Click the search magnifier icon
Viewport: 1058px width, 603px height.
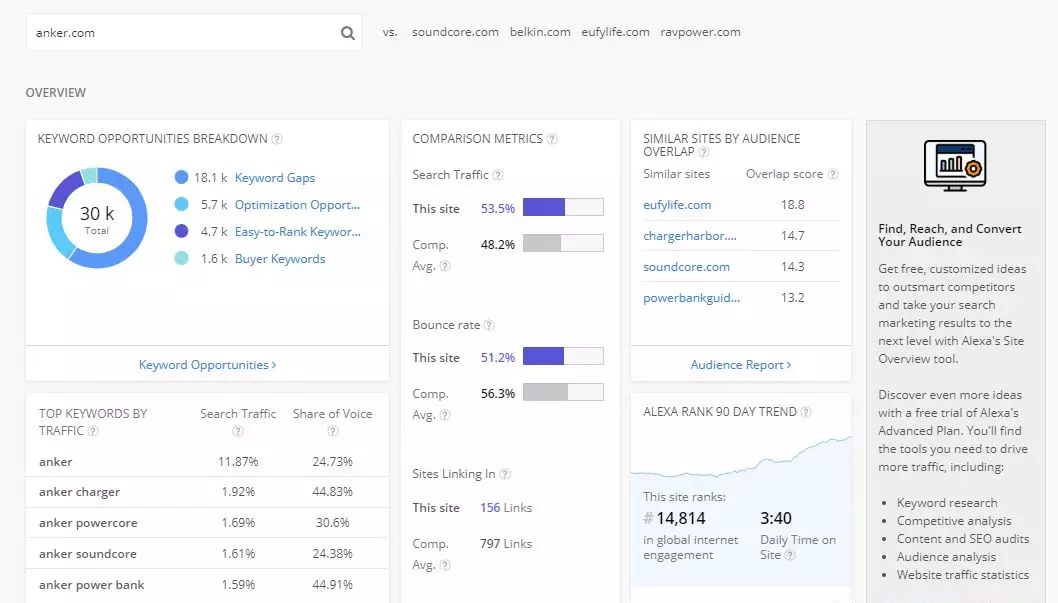[x=347, y=33]
